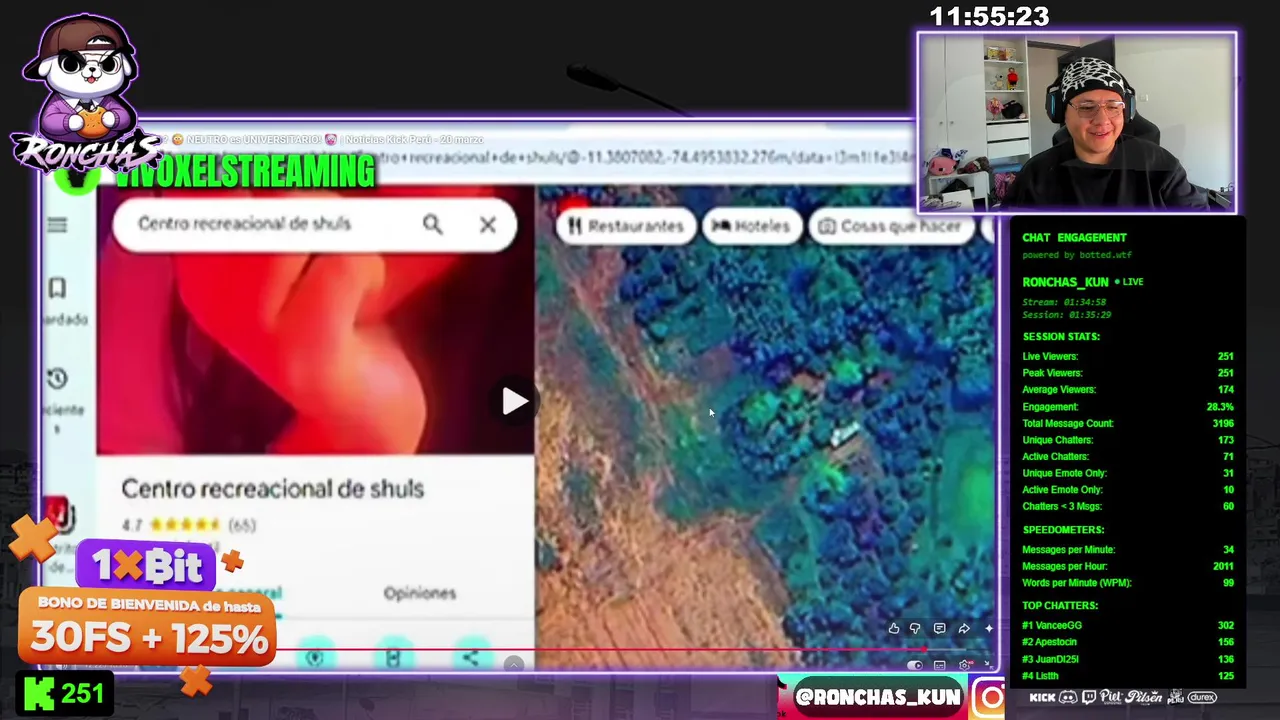Click the Total Message Count 3196 row
Viewport: 1280px width, 720px height.
(x=1128, y=423)
